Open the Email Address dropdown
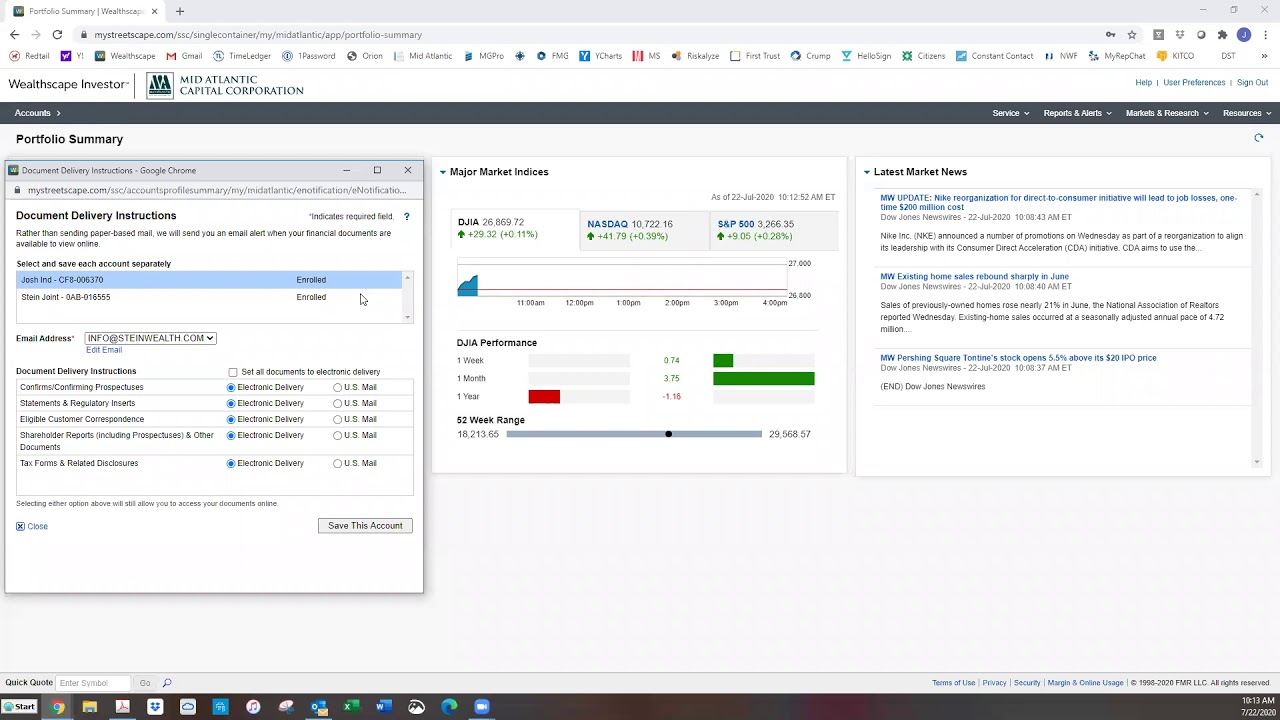Viewport: 1280px width, 720px height. coord(150,338)
